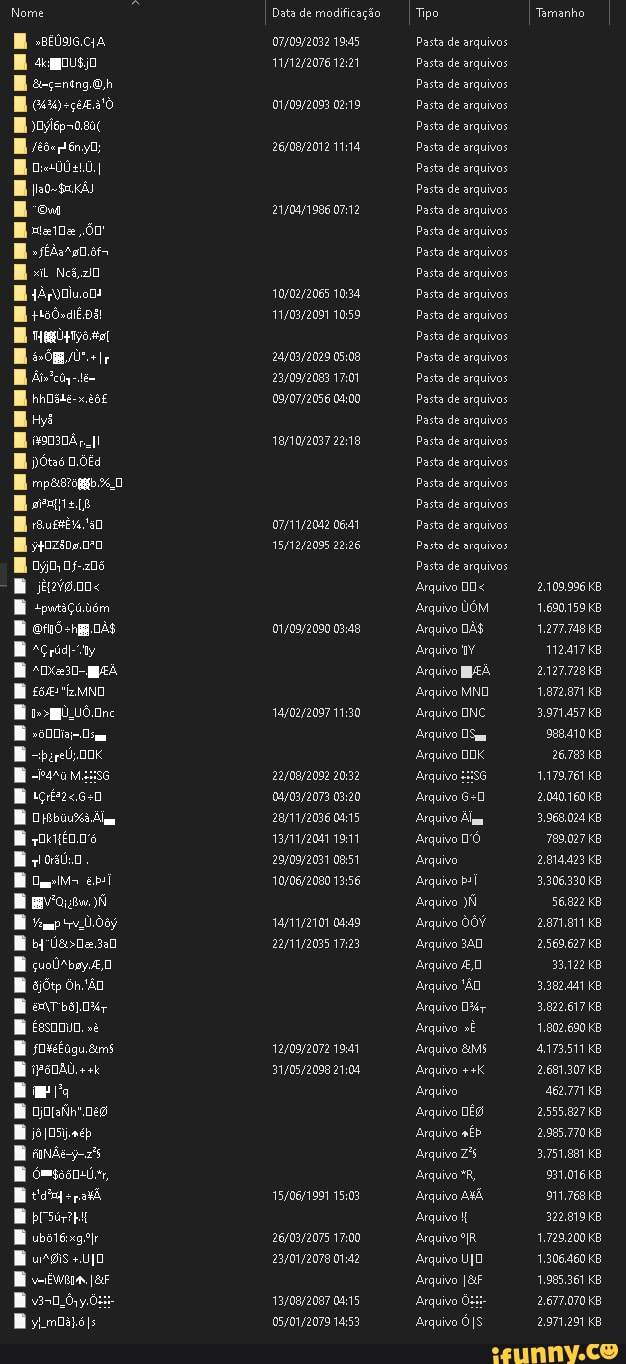The width and height of the screenshot is (626, 1364).
Task: Select folder icon modified 21/04/1986 07:12
Action: pyautogui.click(x=20, y=210)
